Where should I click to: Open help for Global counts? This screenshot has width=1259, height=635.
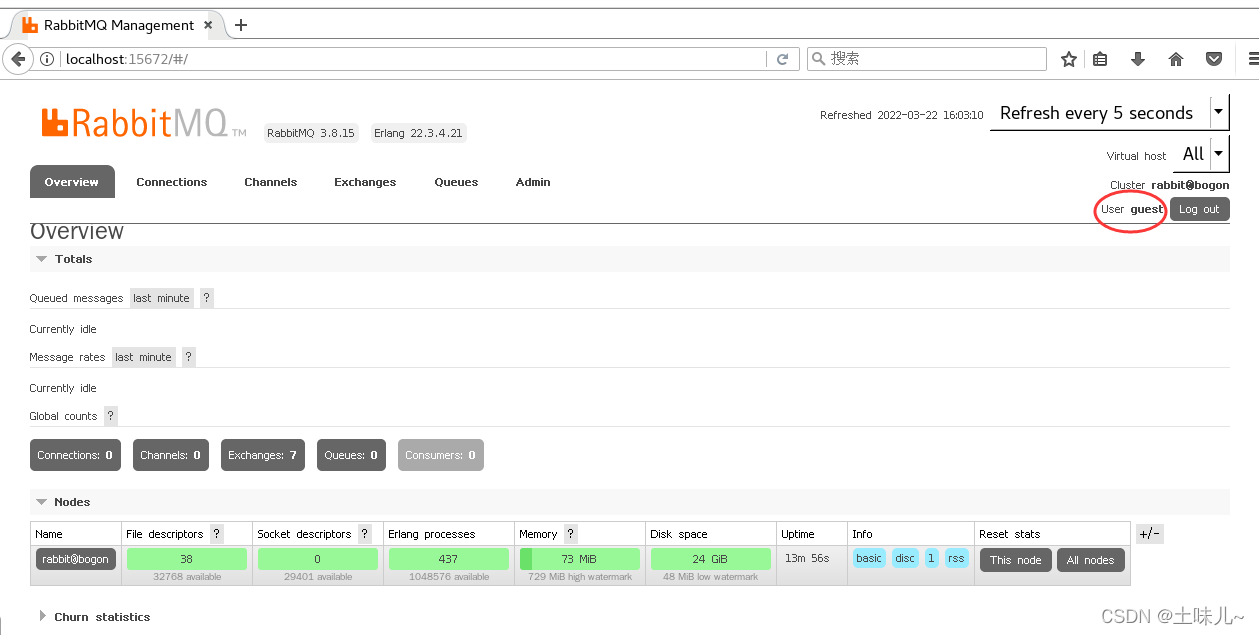(110, 416)
